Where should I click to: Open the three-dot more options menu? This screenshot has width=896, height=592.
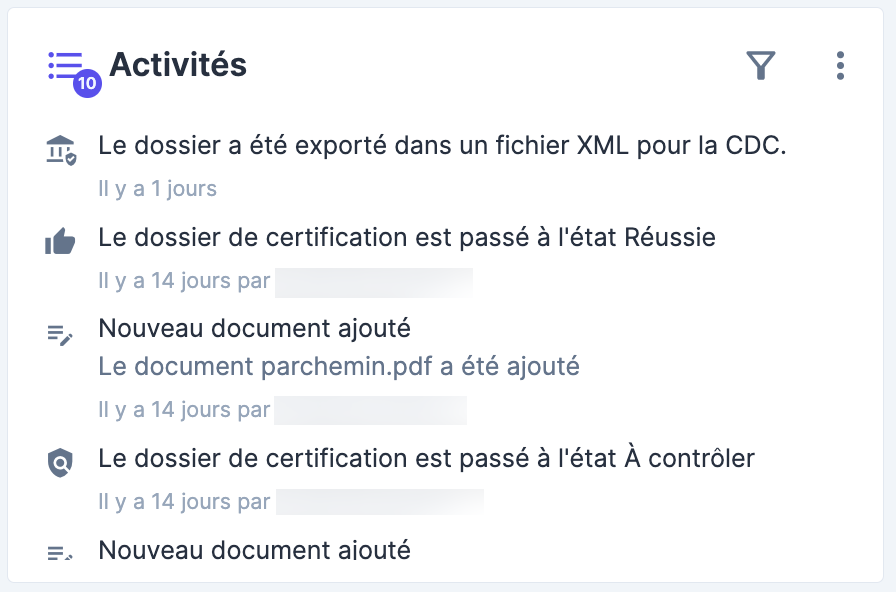click(x=840, y=66)
